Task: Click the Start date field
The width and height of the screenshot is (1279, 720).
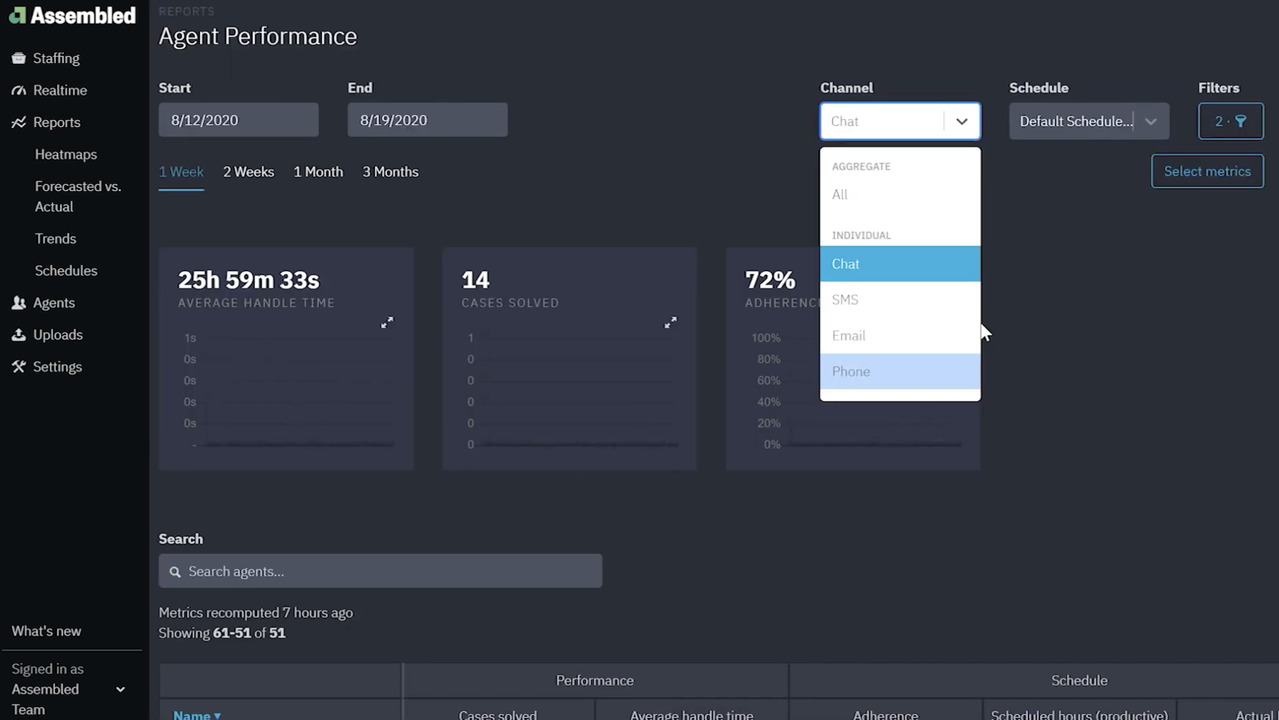Action: (239, 120)
